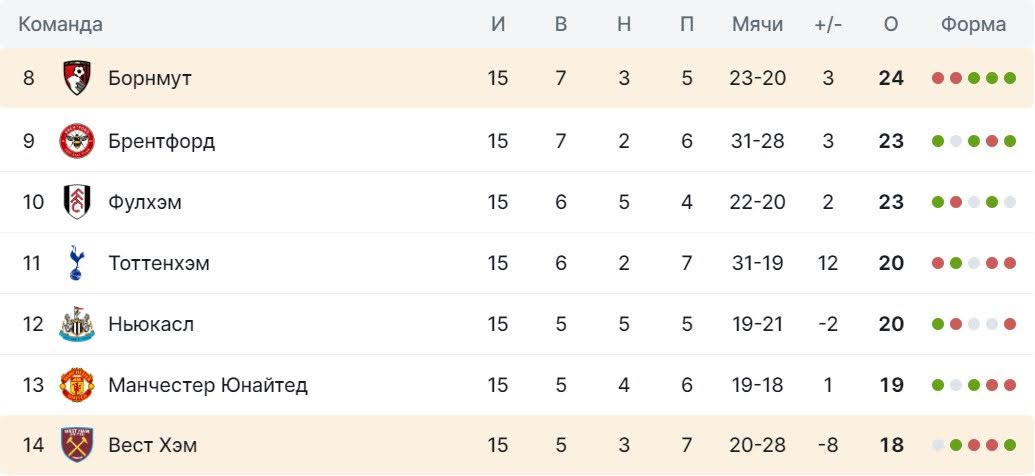Click the West Ham club crest
The width and height of the screenshot is (1035, 476).
(x=77, y=445)
